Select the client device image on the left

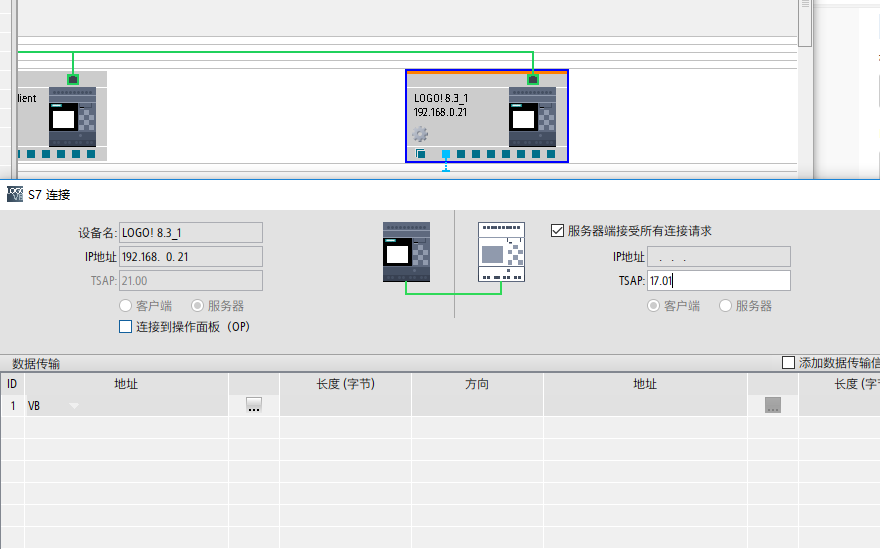coord(72,117)
